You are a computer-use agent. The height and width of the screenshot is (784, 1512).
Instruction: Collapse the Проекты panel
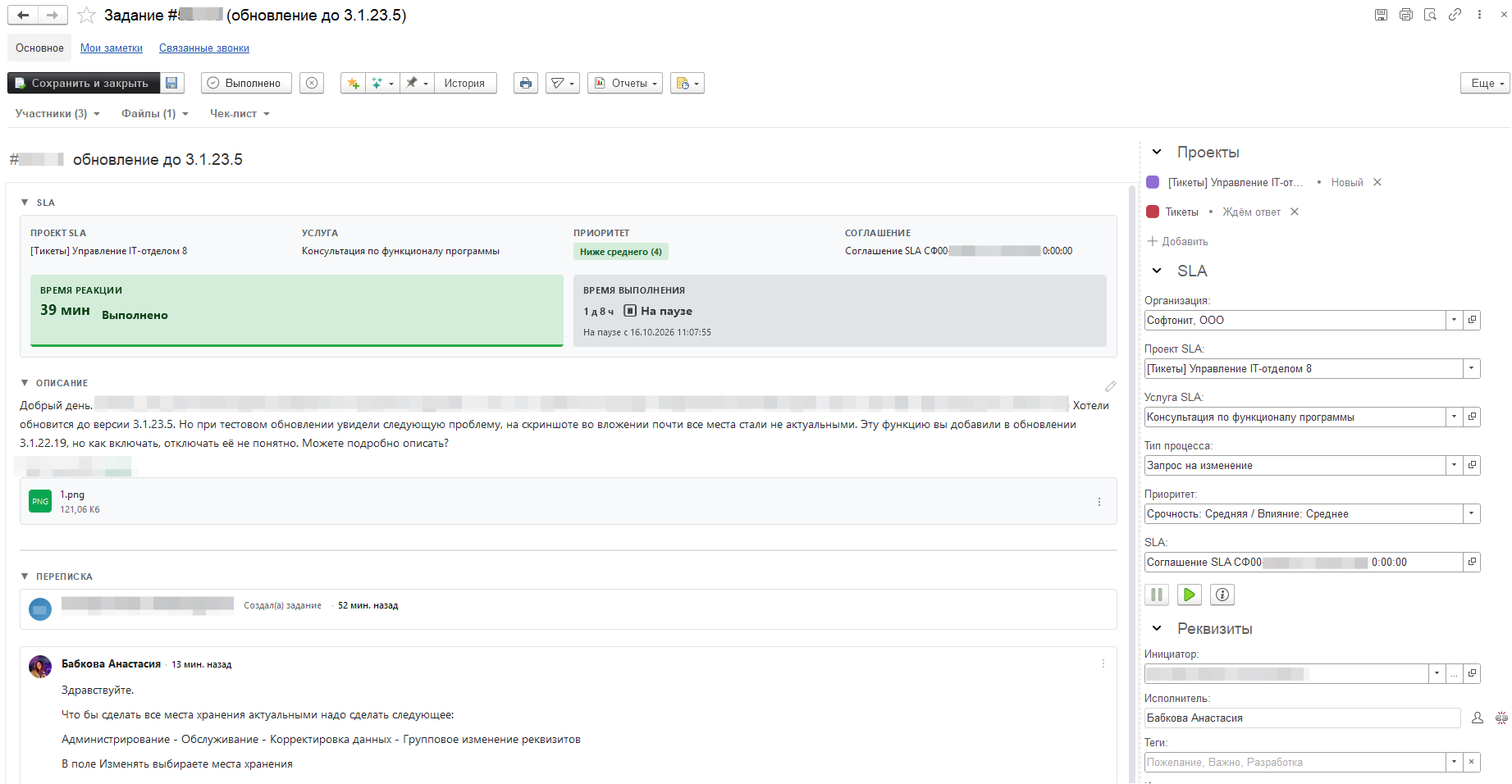1157,152
